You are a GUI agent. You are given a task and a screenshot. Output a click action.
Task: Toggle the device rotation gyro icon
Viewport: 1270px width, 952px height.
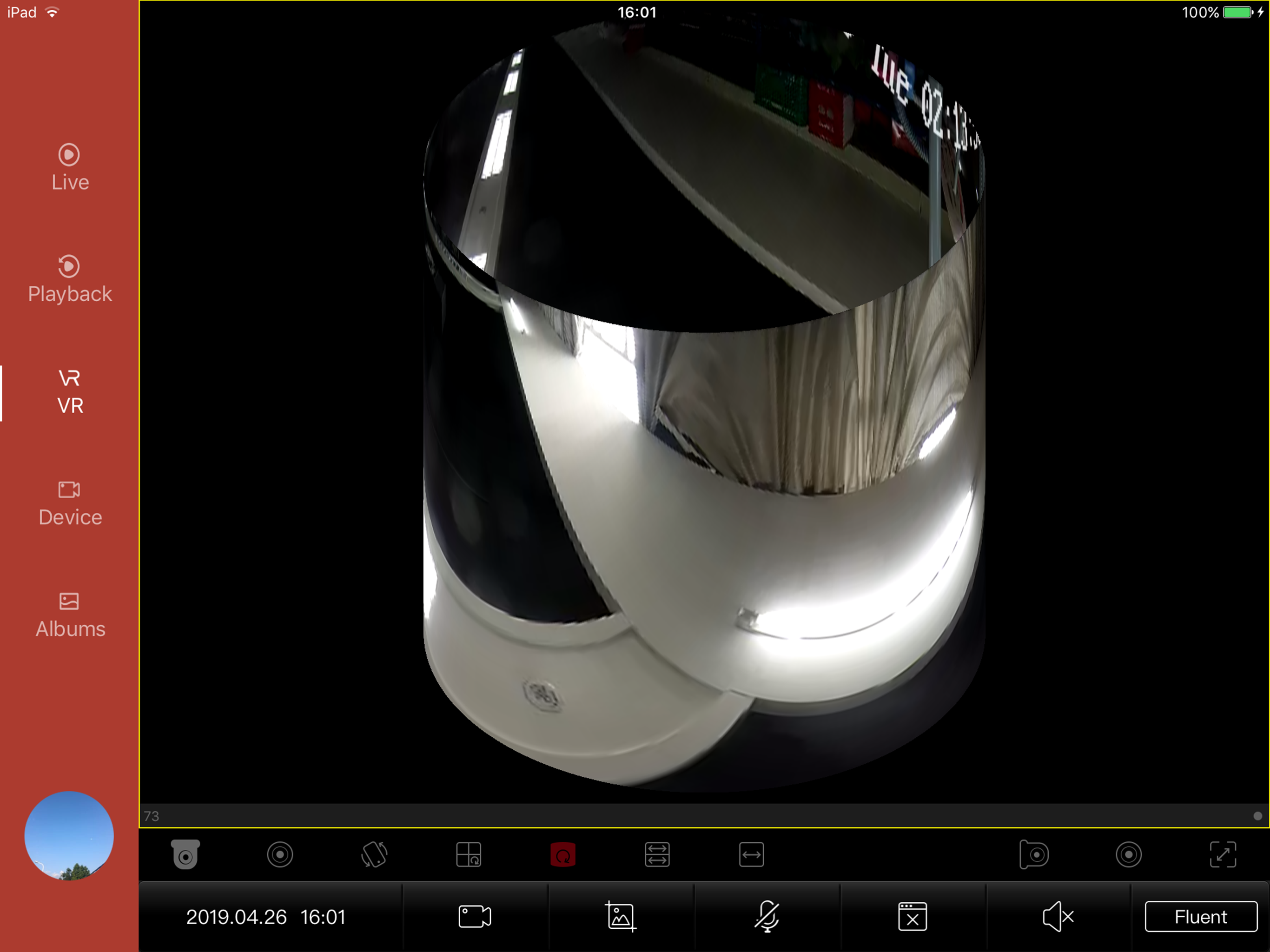click(374, 854)
